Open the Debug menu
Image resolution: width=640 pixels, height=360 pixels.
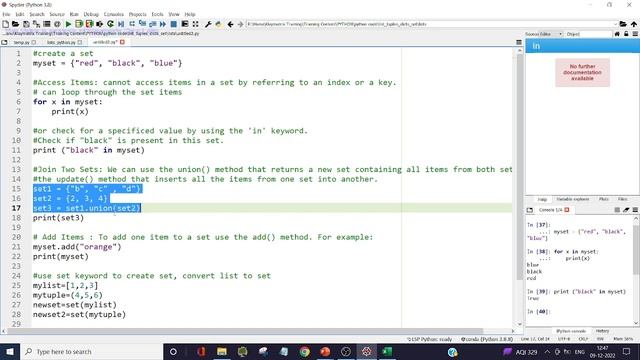click(91, 14)
